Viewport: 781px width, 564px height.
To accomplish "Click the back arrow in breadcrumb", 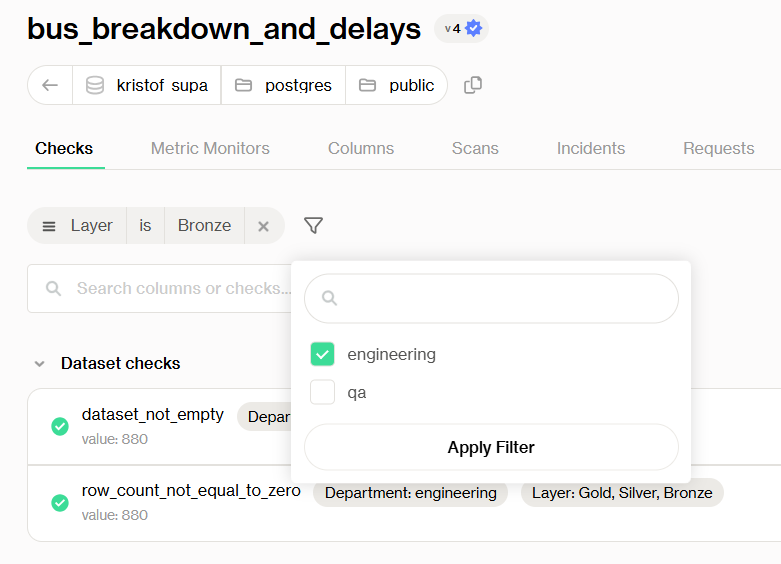I will tap(50, 86).
